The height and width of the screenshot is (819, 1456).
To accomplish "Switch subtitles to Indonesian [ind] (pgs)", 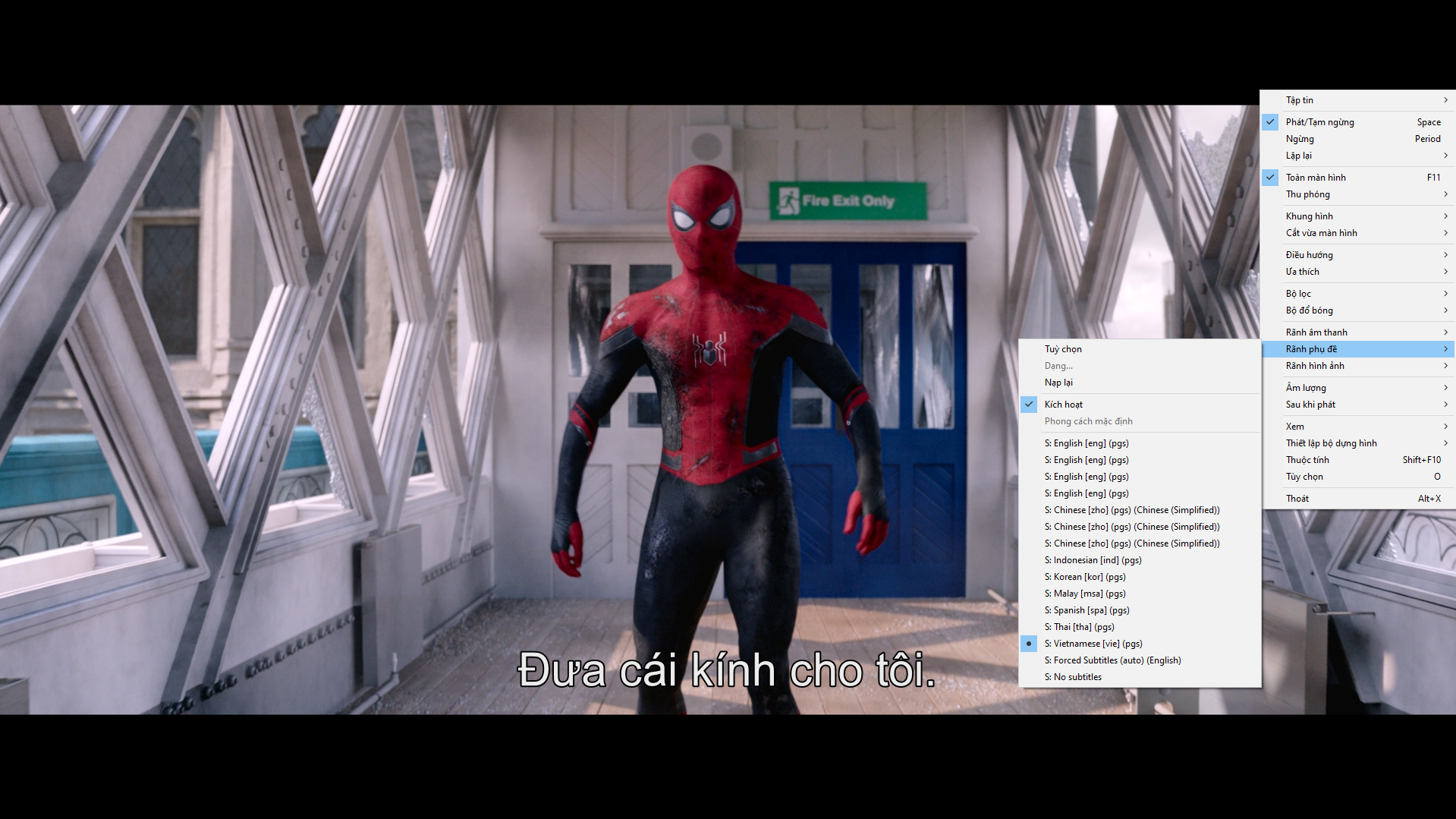I will point(1140,560).
